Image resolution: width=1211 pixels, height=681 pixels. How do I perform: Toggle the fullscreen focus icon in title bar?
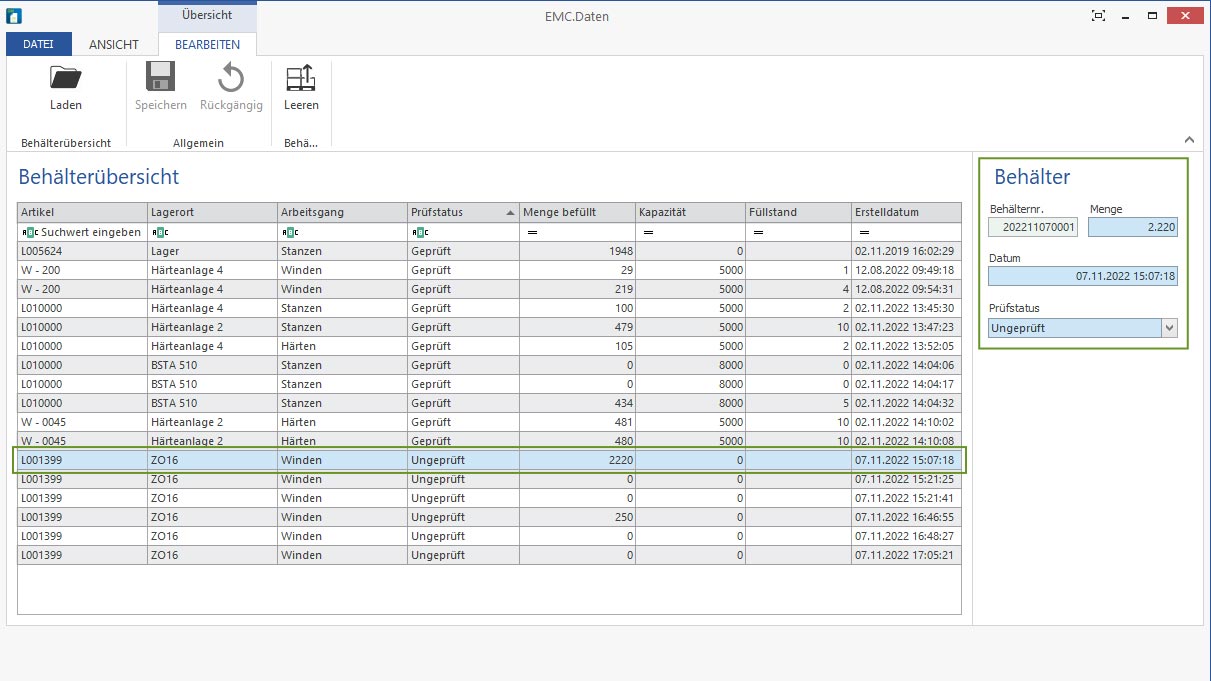(x=1099, y=16)
